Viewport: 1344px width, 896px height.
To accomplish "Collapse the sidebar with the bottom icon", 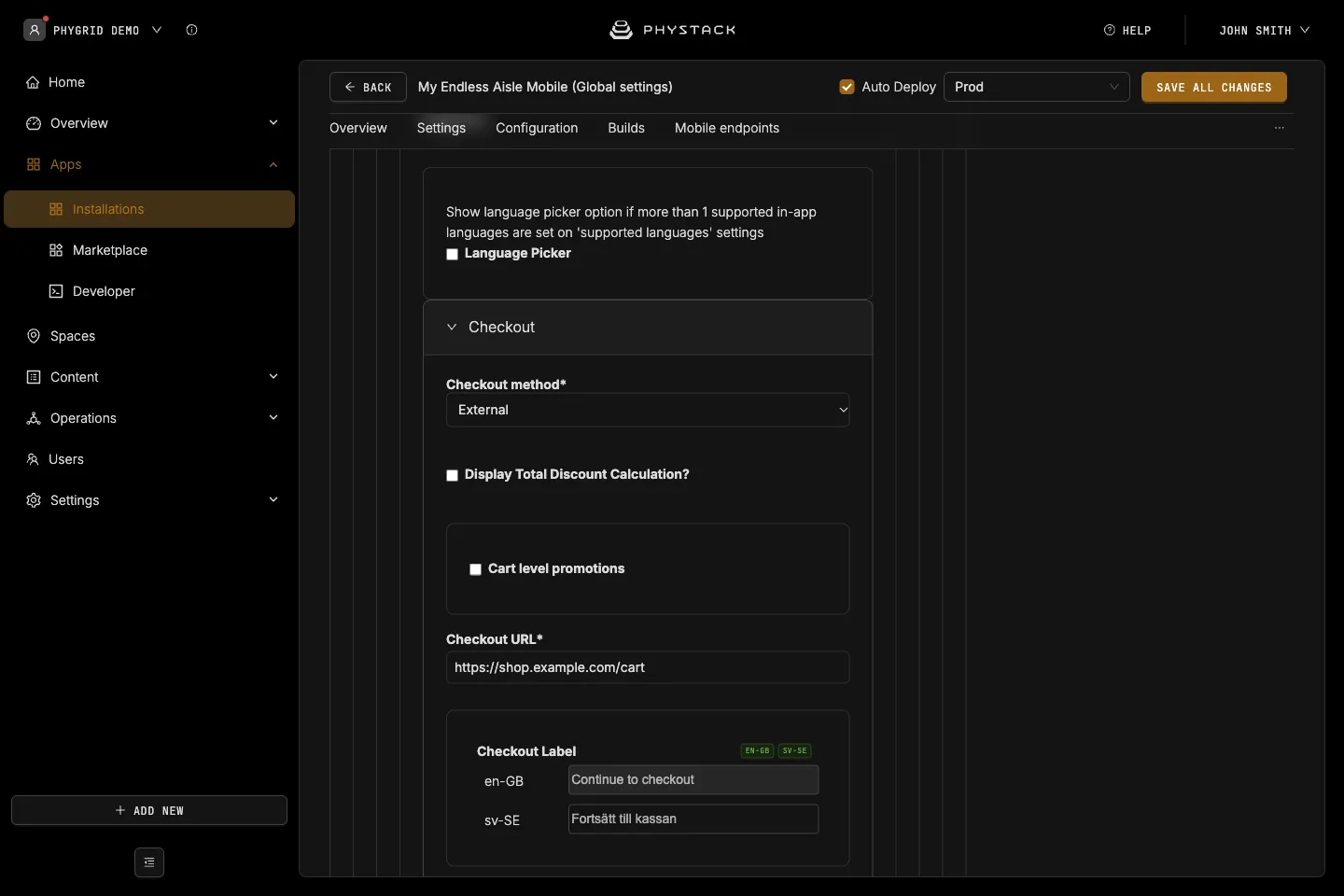I will pos(149,862).
